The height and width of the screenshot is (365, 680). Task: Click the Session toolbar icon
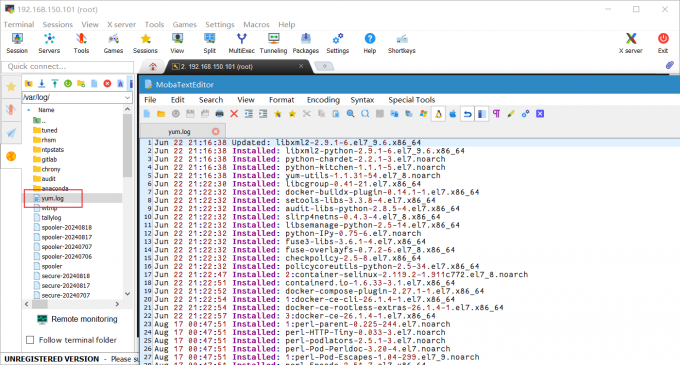click(17, 43)
